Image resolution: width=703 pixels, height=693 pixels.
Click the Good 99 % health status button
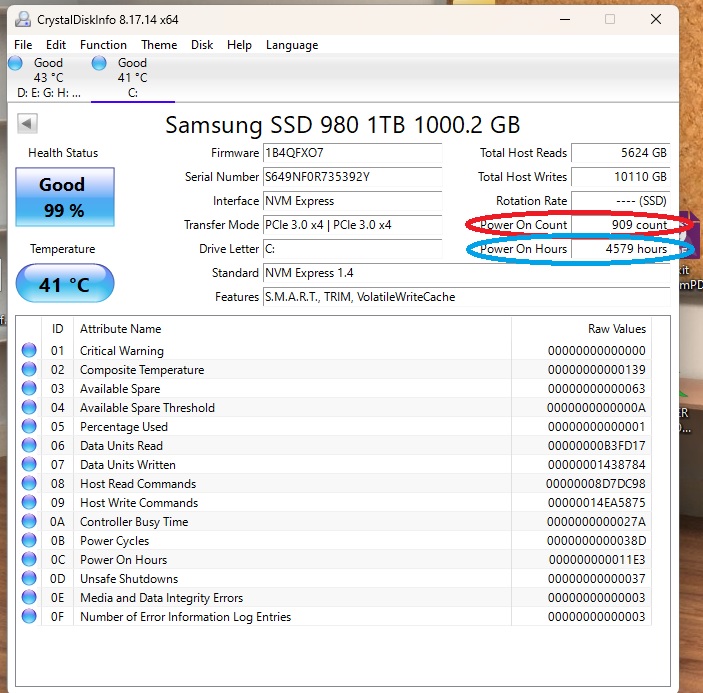pos(65,197)
